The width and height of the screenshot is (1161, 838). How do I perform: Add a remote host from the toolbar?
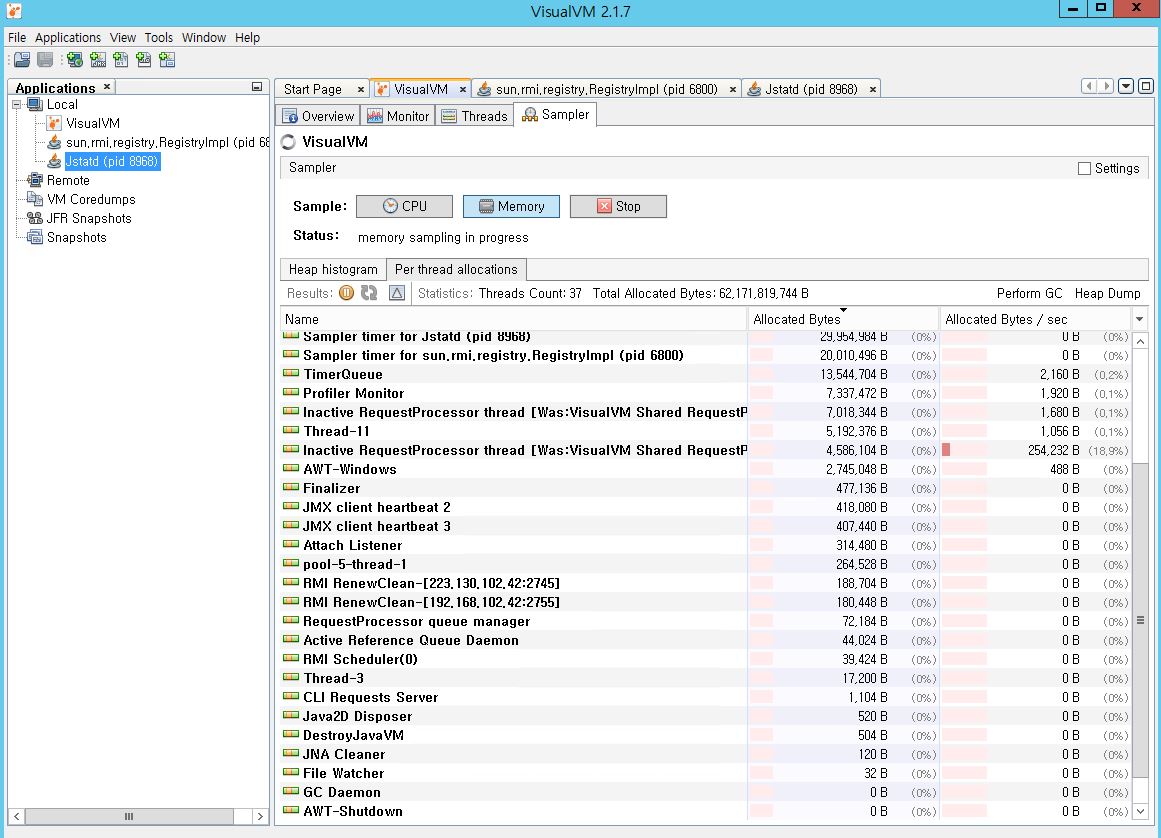[74, 60]
